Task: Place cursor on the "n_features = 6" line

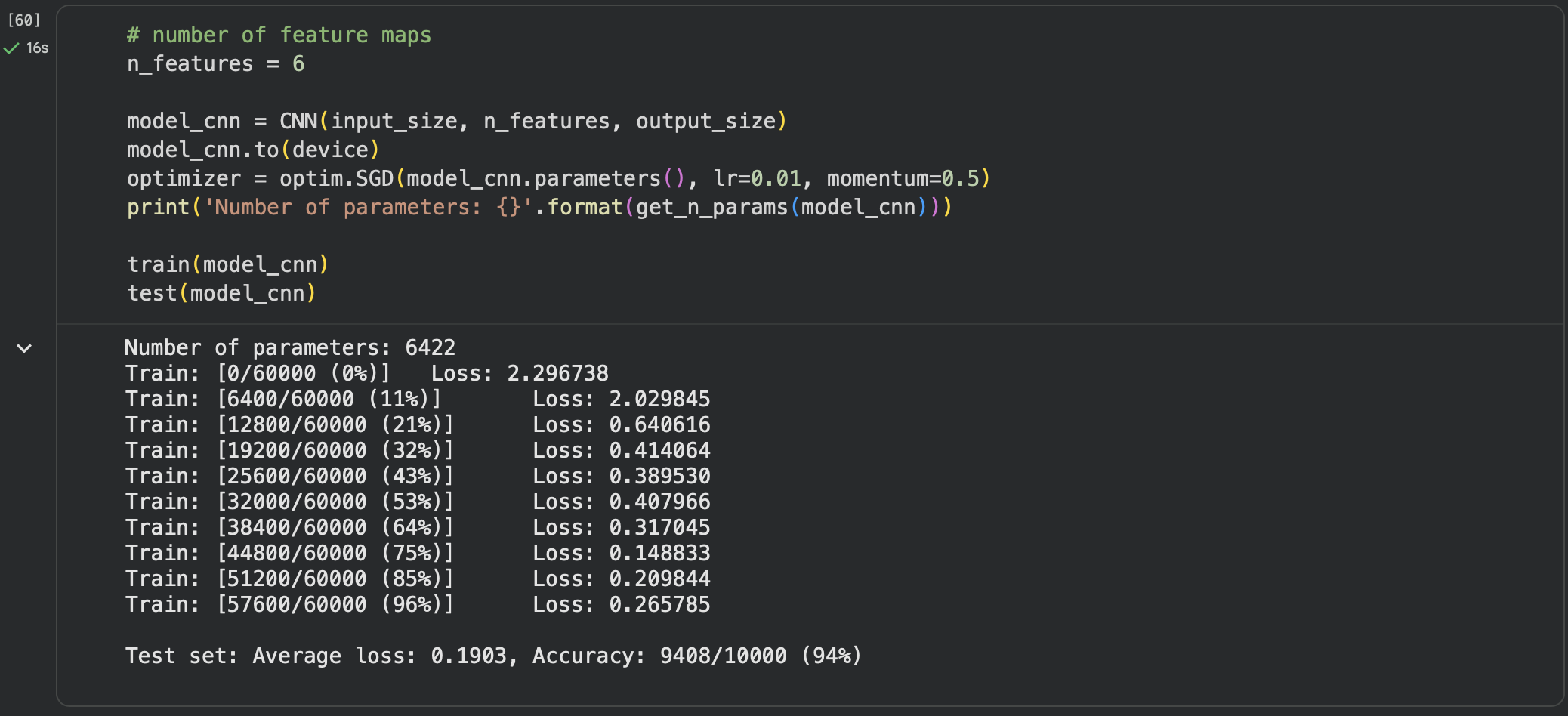Action: click(x=215, y=63)
